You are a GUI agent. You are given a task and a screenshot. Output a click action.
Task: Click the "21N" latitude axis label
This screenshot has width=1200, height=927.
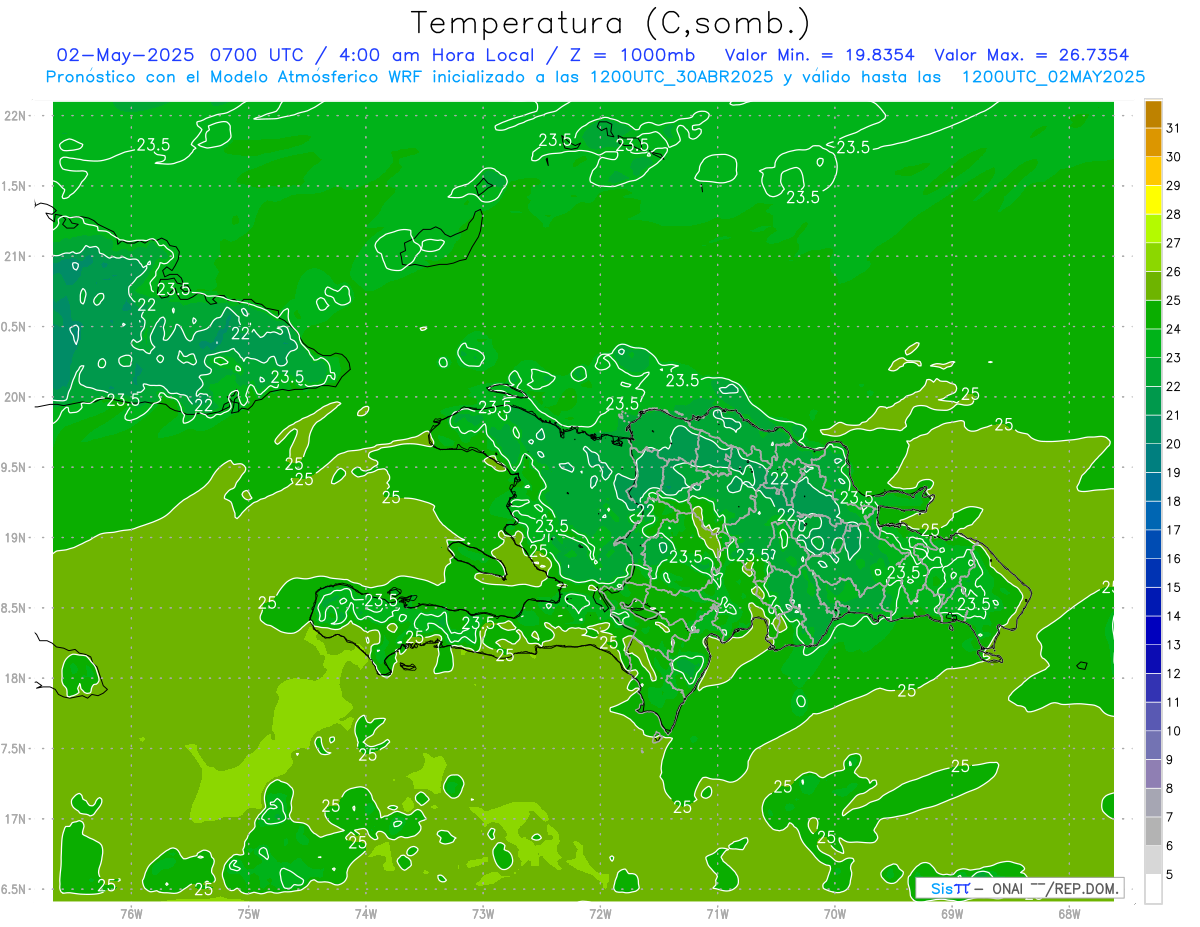click(14, 257)
